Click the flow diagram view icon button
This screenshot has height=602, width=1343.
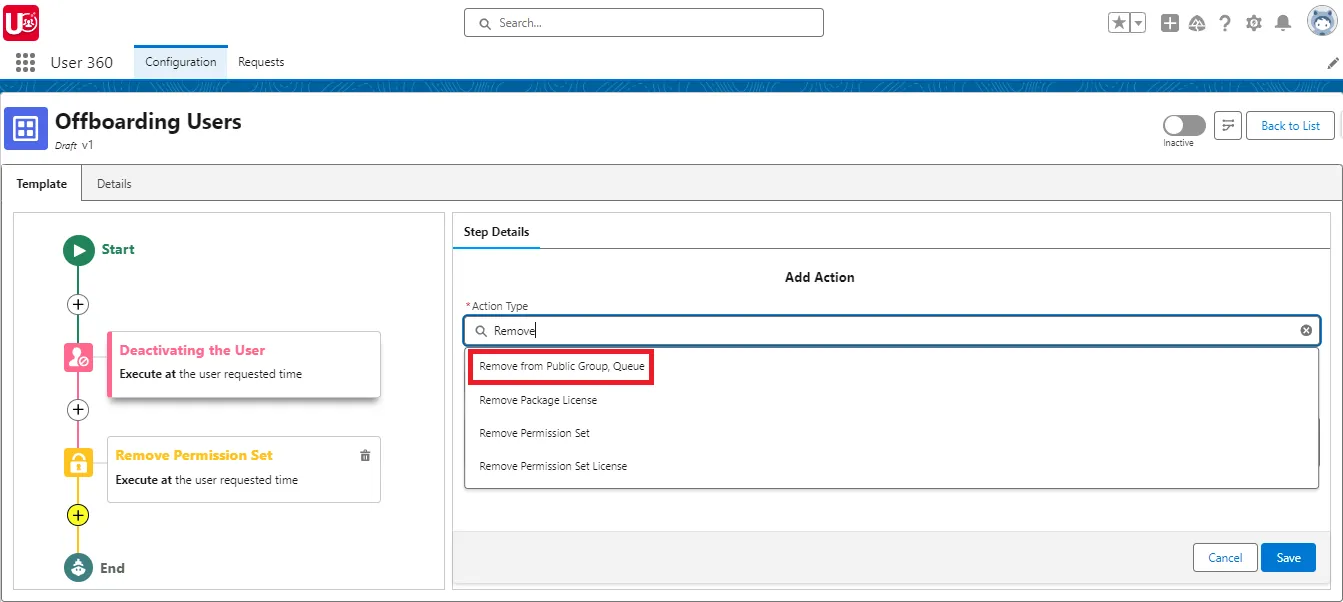(1228, 125)
